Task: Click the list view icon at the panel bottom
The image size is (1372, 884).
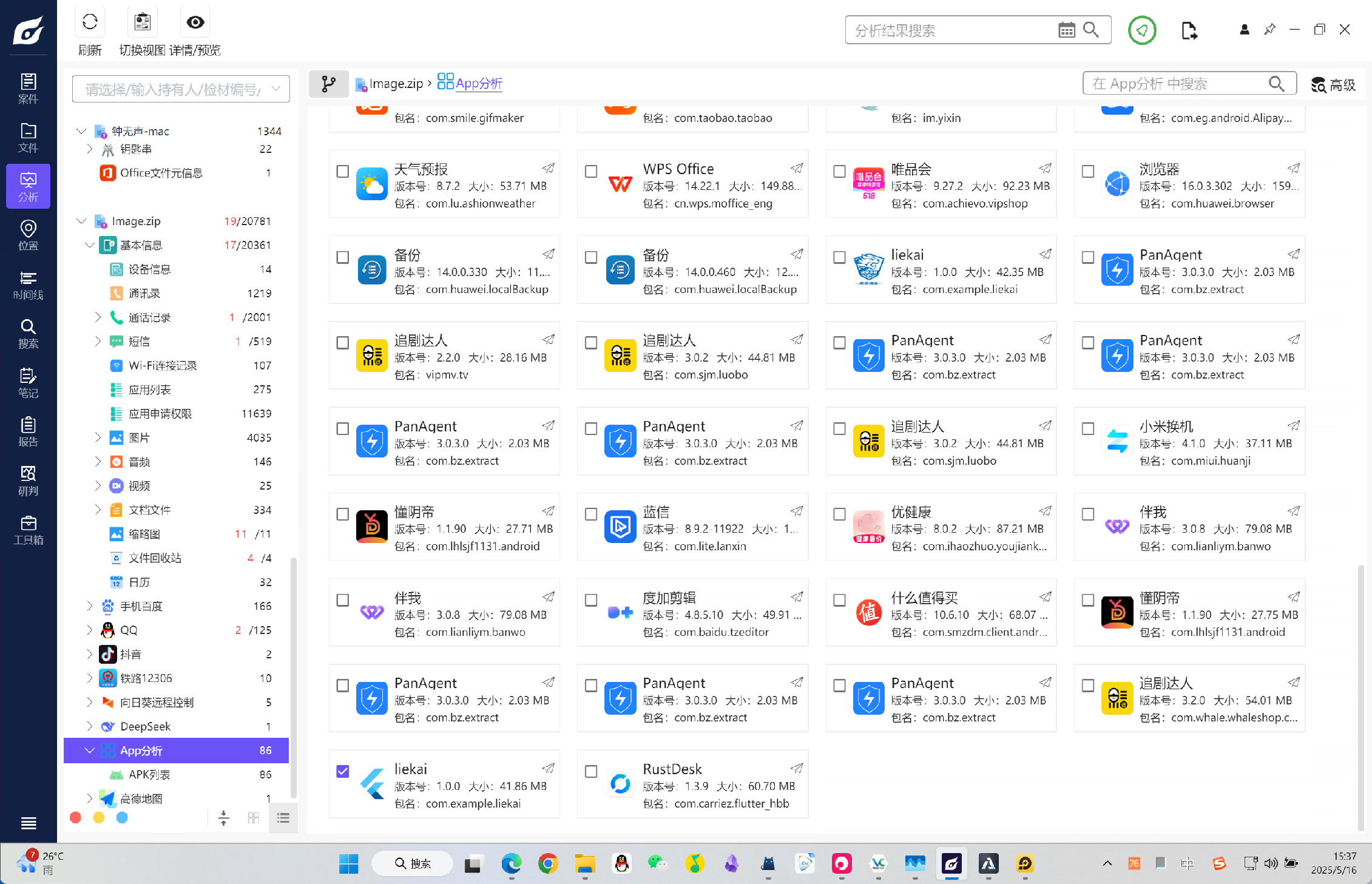Action: (283, 818)
